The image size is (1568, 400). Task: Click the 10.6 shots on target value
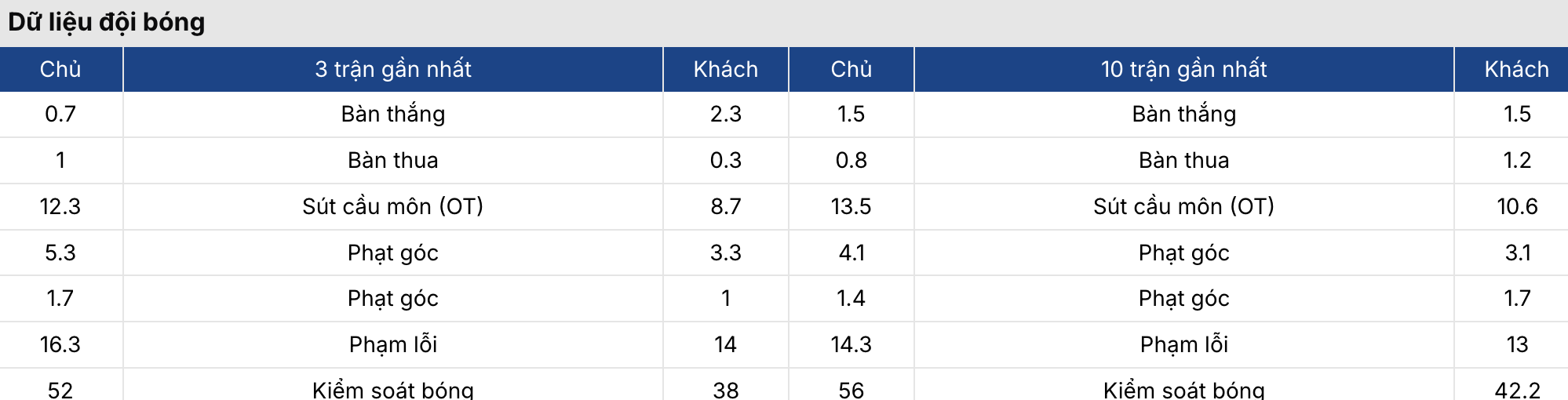[1516, 206]
